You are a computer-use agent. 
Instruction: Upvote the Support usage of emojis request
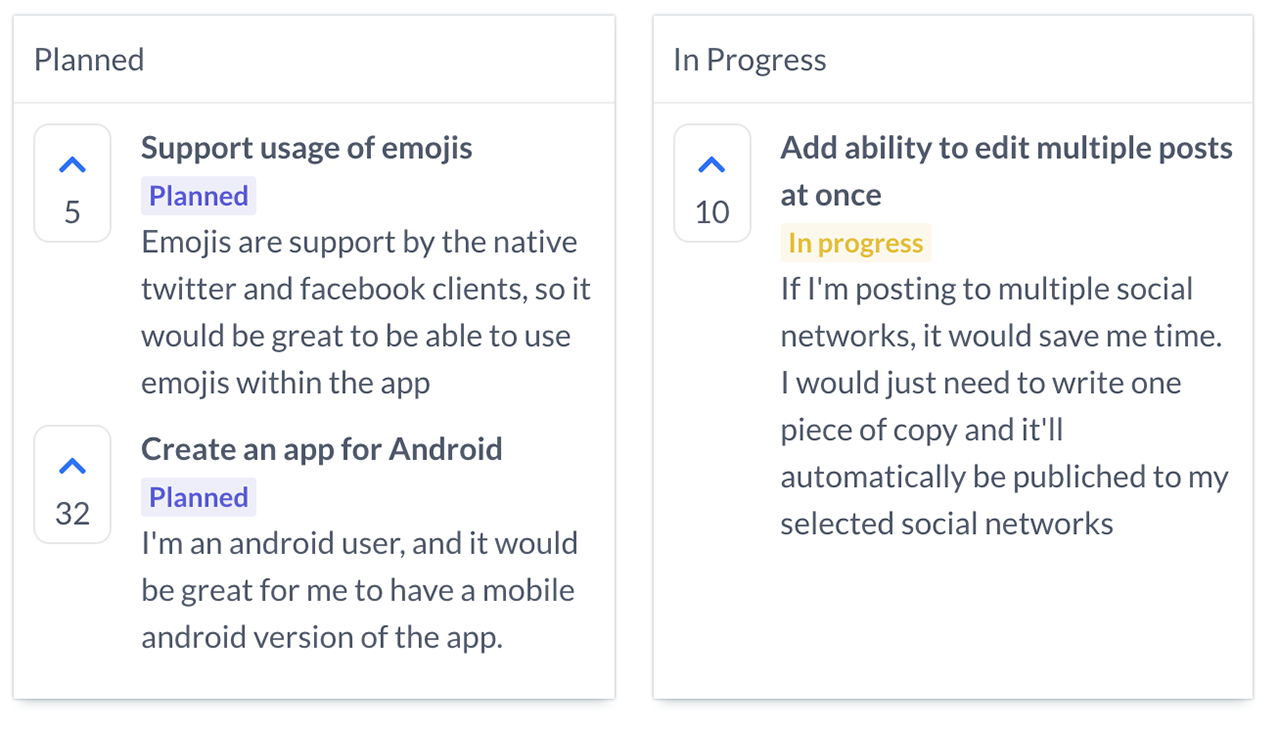click(72, 165)
